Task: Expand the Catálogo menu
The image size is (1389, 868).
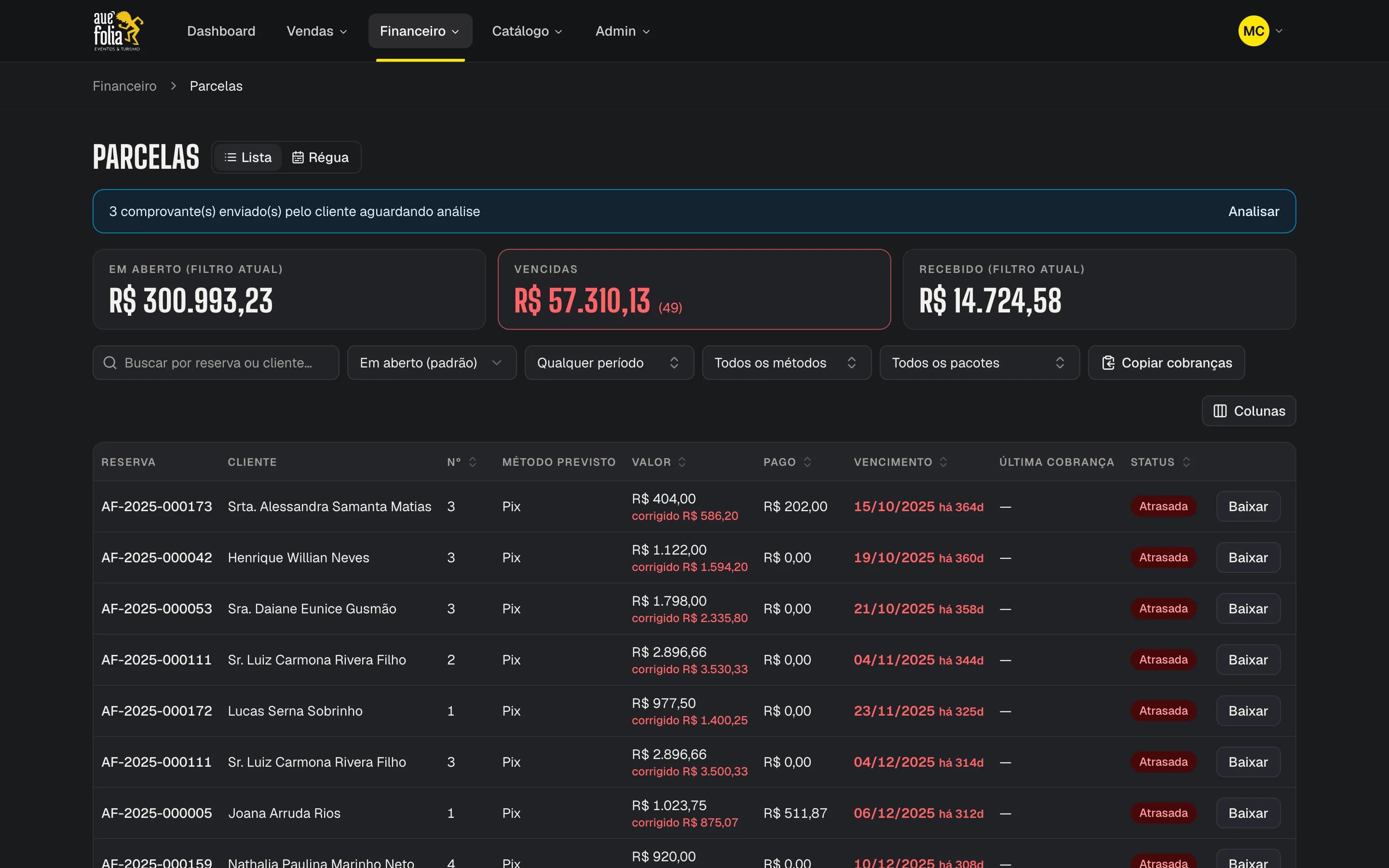Action: click(527, 31)
